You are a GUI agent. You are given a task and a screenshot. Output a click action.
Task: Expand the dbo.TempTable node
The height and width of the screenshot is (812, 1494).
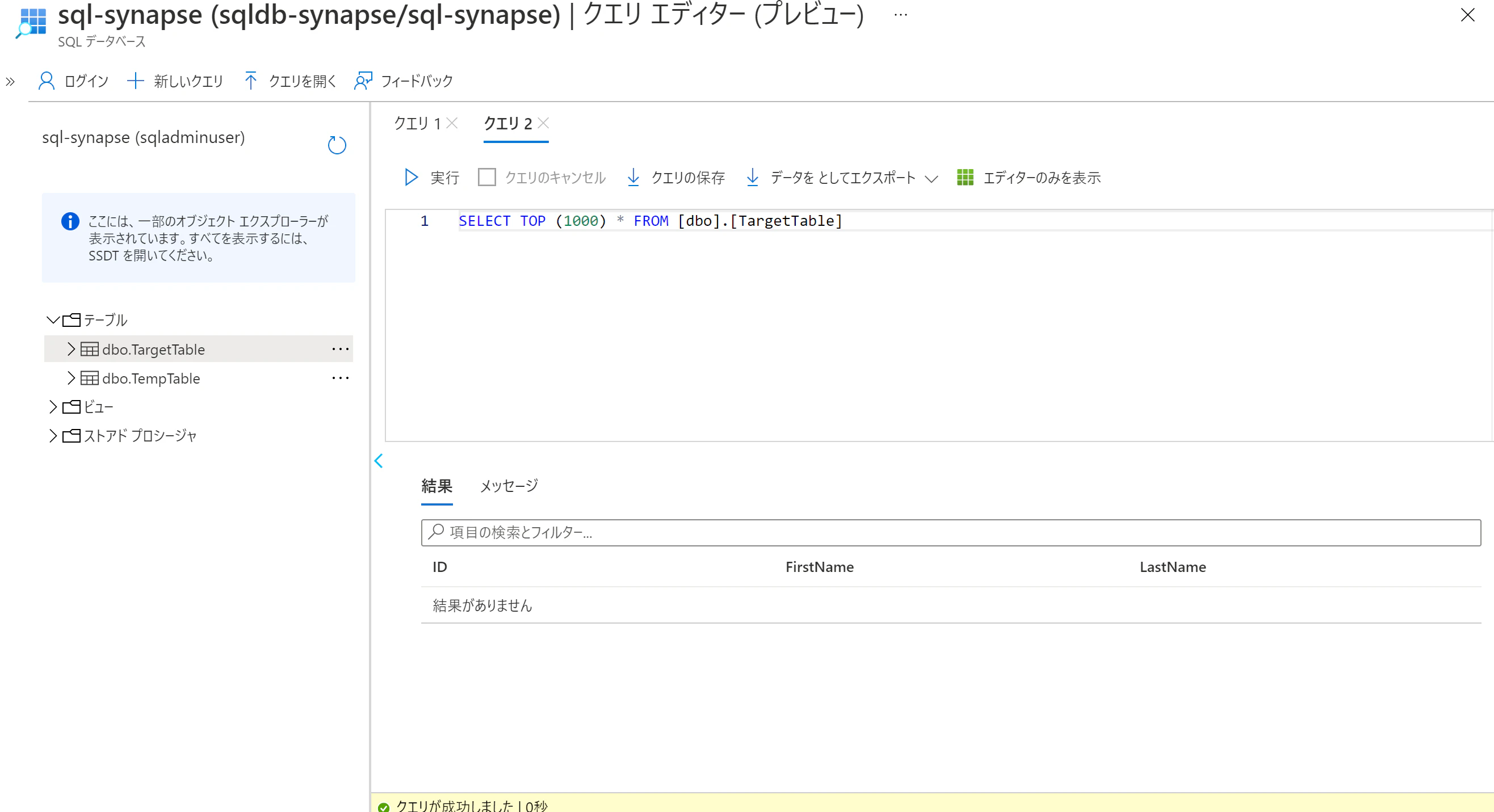click(x=72, y=378)
